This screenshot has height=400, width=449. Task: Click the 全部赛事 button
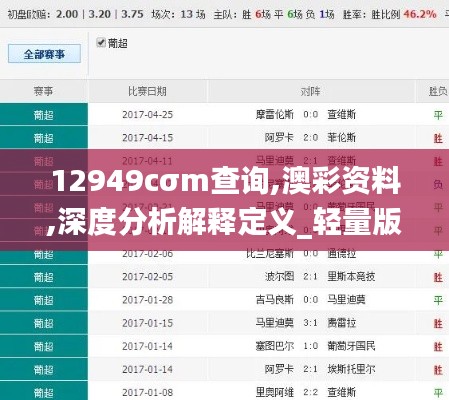tap(44, 54)
